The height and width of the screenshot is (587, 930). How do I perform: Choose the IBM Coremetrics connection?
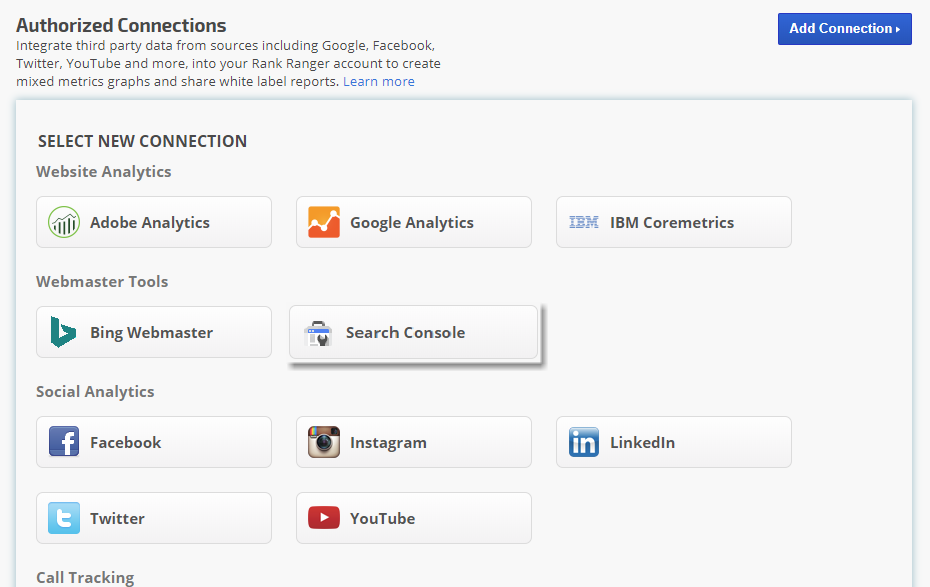(674, 222)
